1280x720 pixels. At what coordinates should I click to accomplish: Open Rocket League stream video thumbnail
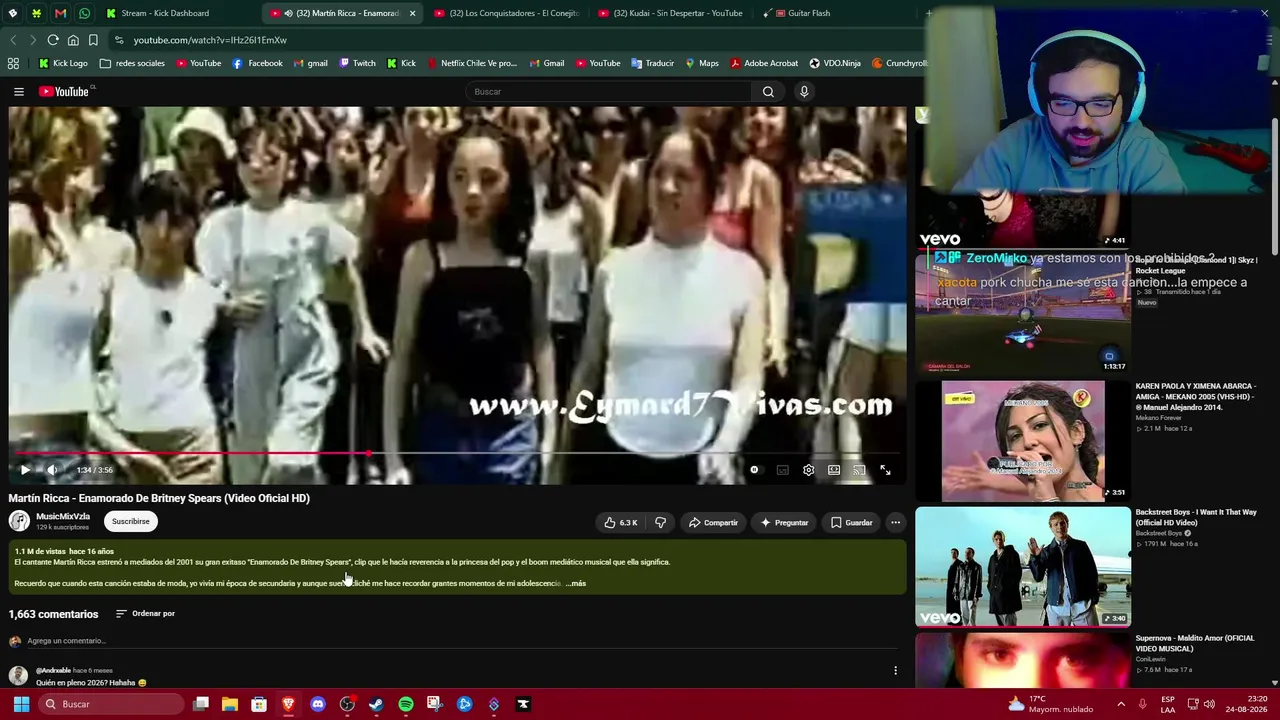1023,314
